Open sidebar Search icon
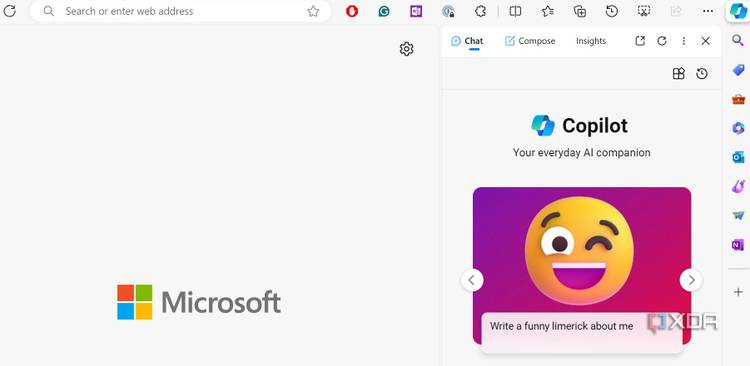 [738, 40]
